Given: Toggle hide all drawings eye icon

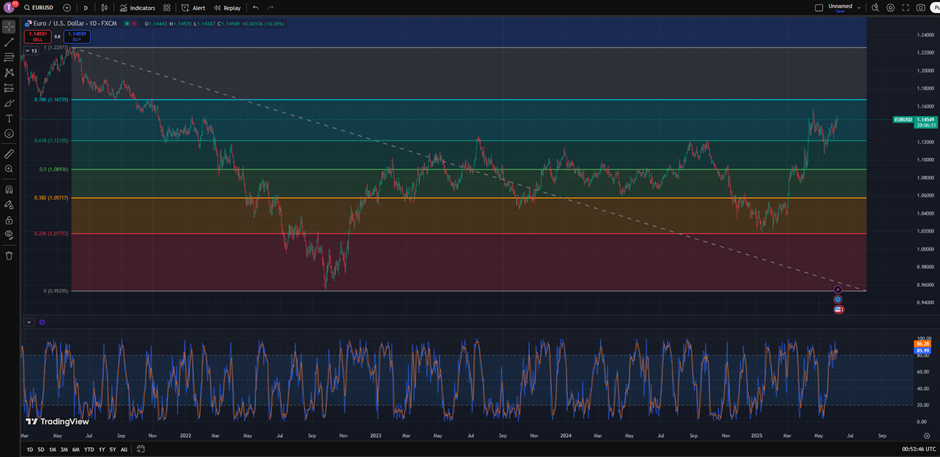Looking at the screenshot, I should pyautogui.click(x=9, y=234).
